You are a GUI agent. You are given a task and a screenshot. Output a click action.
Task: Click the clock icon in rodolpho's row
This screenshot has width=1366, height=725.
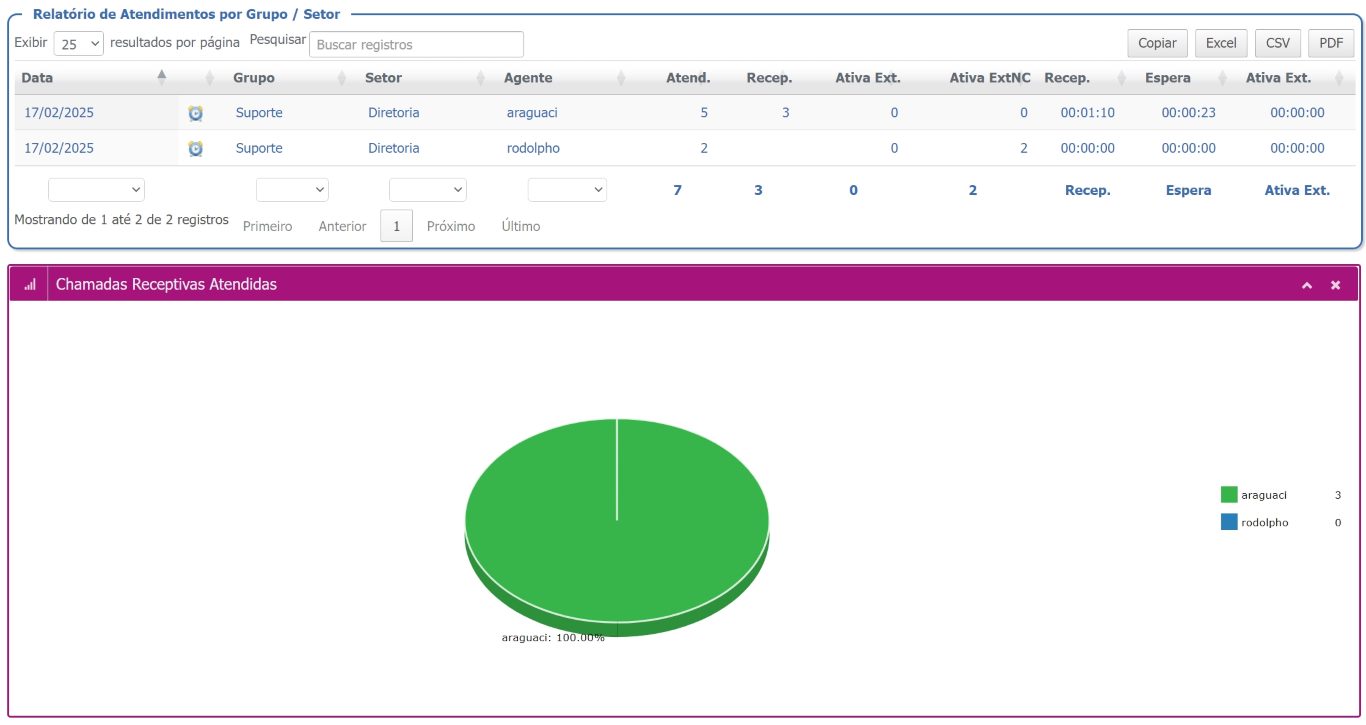pos(195,148)
